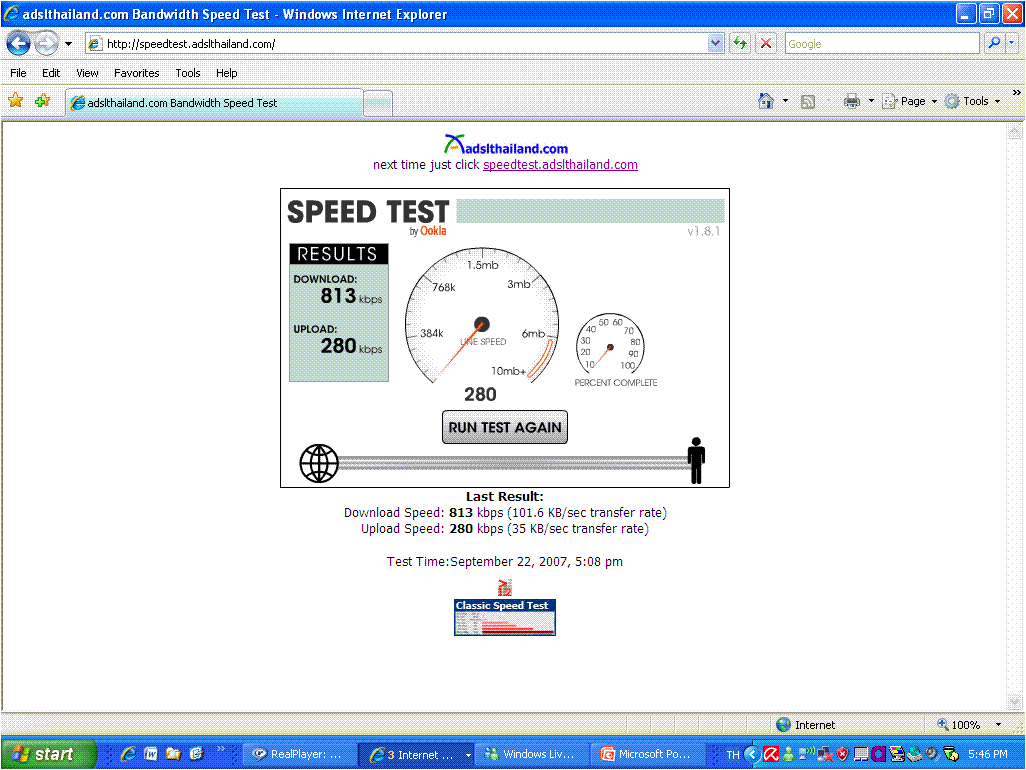Open the File menu
This screenshot has width=1026, height=770.
[x=18, y=73]
